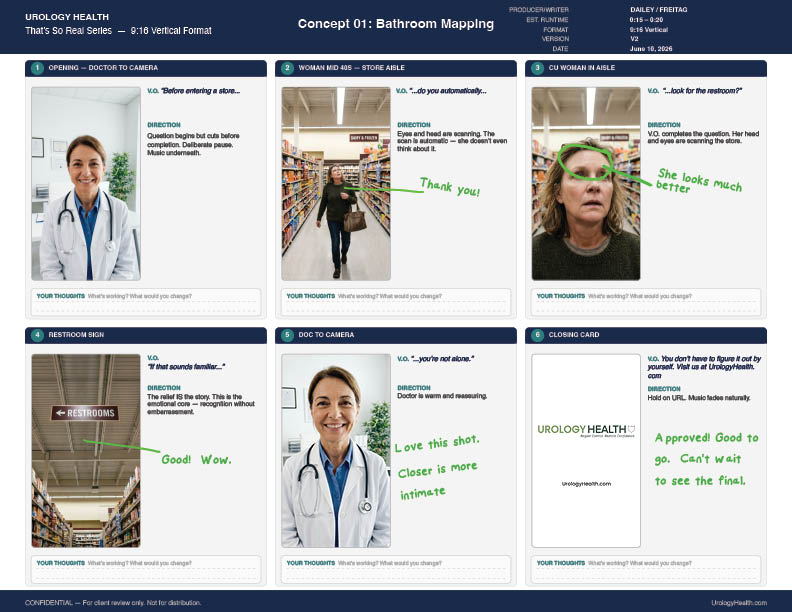Click the UrologyHealth.com link in footer
The height and width of the screenshot is (612, 792).
coord(739,603)
